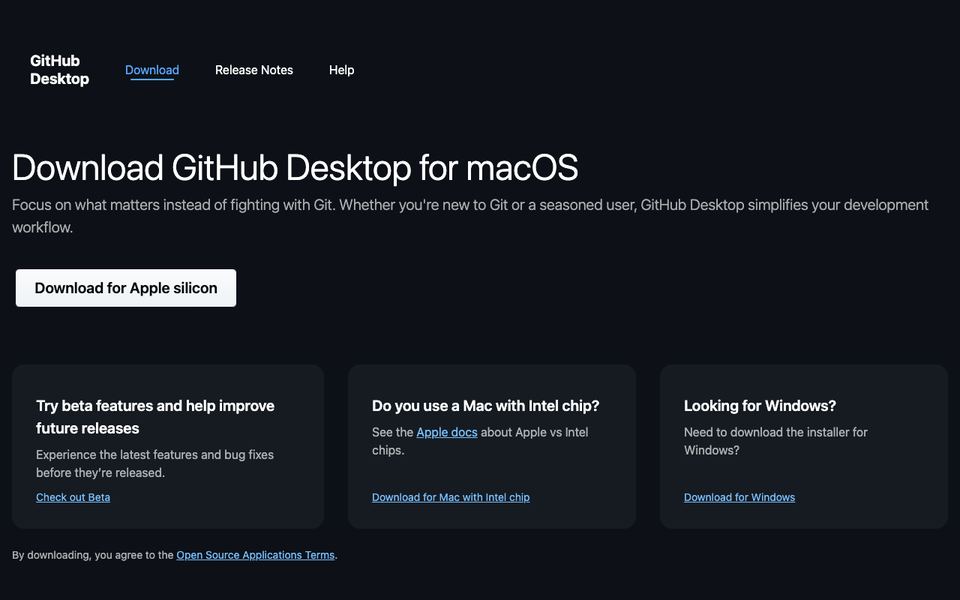960x600 pixels.
Task: Open the Help page
Action: point(342,70)
